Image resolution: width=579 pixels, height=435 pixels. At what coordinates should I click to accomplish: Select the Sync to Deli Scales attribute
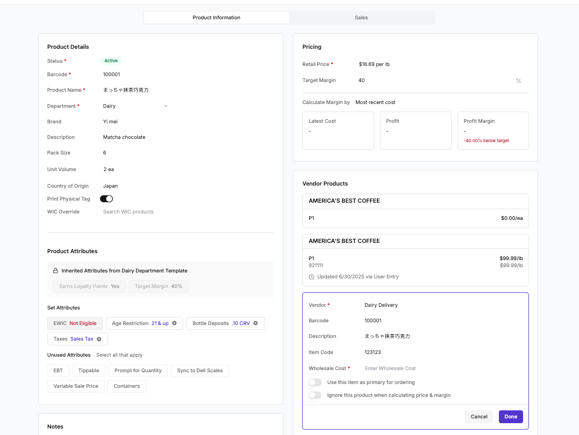[200, 370]
